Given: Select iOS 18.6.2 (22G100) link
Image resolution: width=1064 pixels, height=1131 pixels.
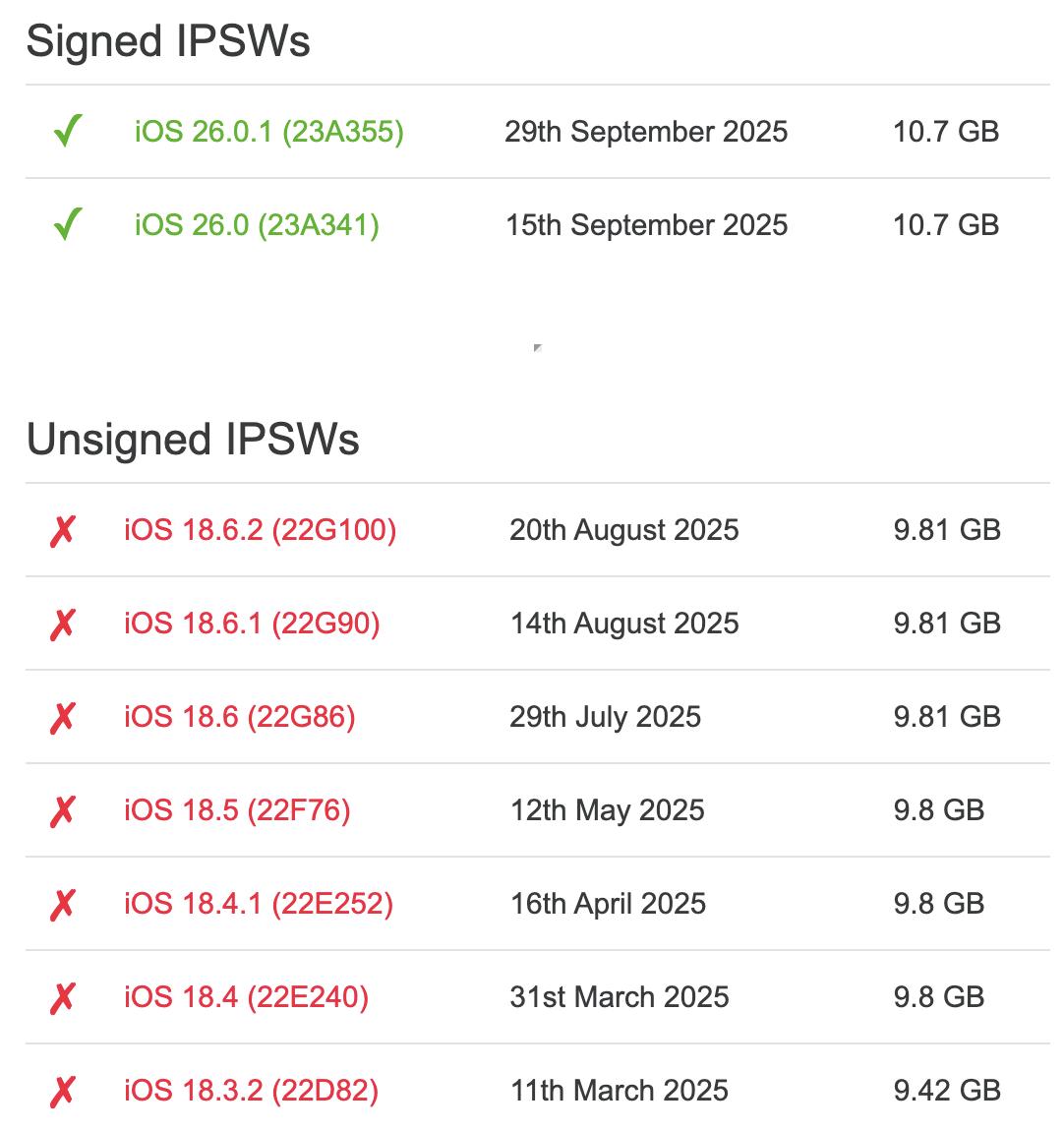Looking at the screenshot, I should click(260, 530).
